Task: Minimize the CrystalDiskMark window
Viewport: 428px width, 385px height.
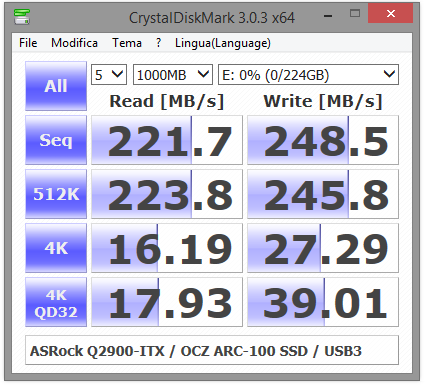Action: pyautogui.click(x=328, y=15)
